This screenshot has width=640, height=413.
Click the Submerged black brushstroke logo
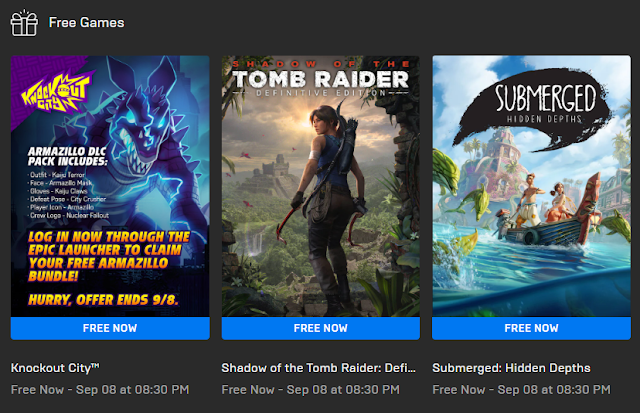535,108
